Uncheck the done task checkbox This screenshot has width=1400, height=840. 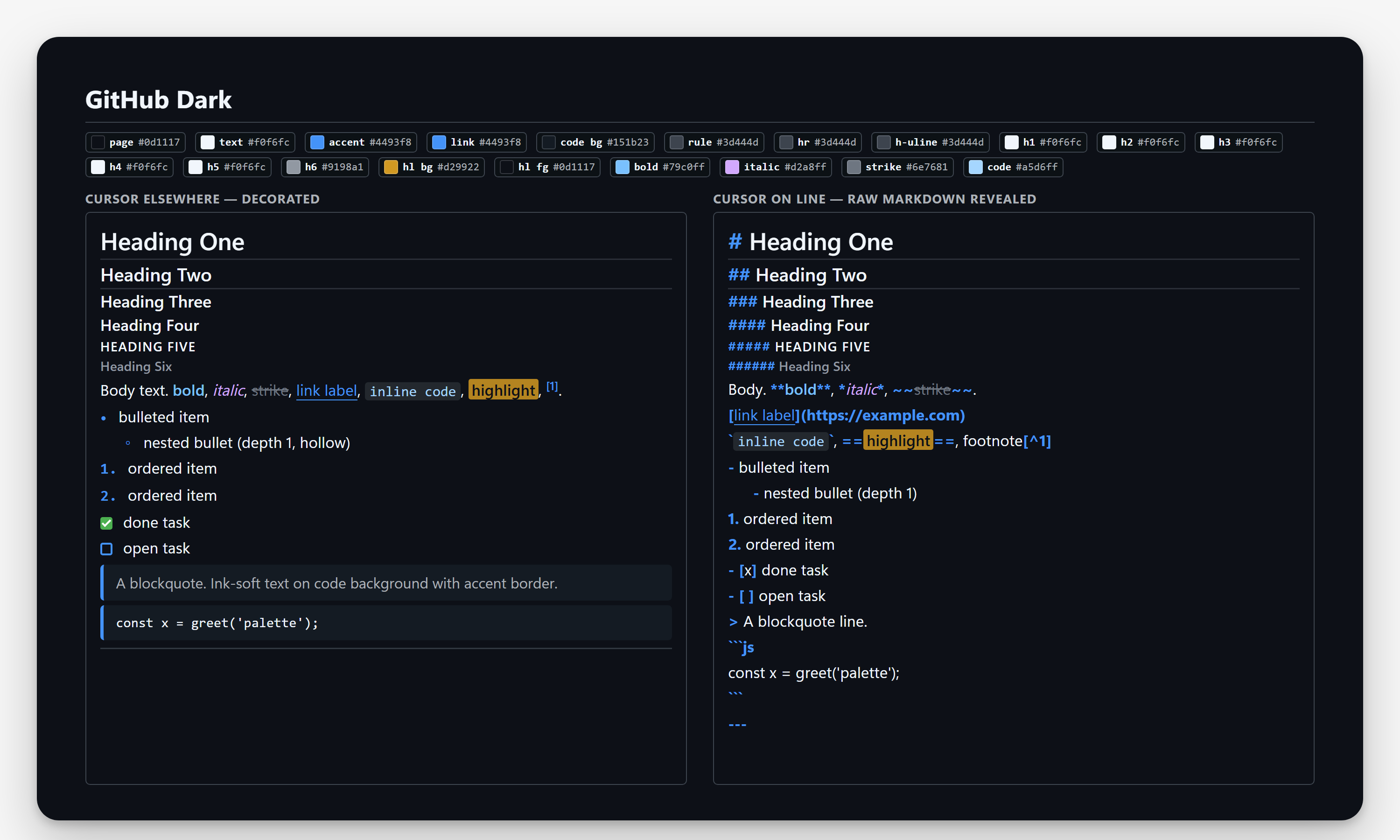tap(106, 523)
